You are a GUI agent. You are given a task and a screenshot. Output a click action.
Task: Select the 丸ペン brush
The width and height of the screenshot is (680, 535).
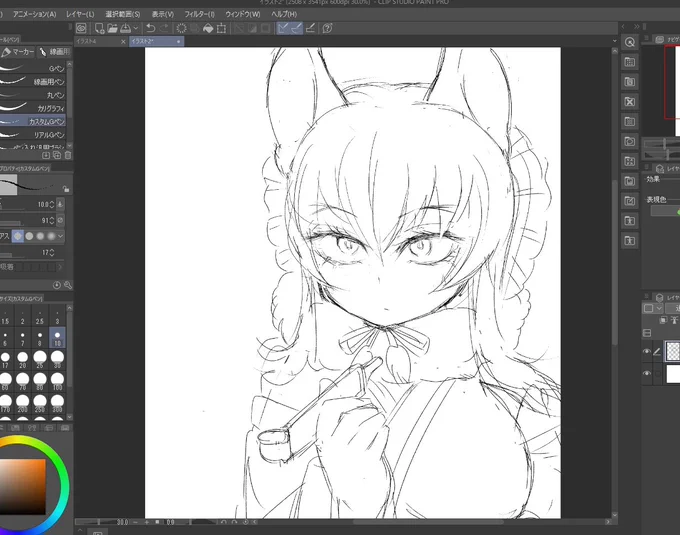tap(33, 95)
